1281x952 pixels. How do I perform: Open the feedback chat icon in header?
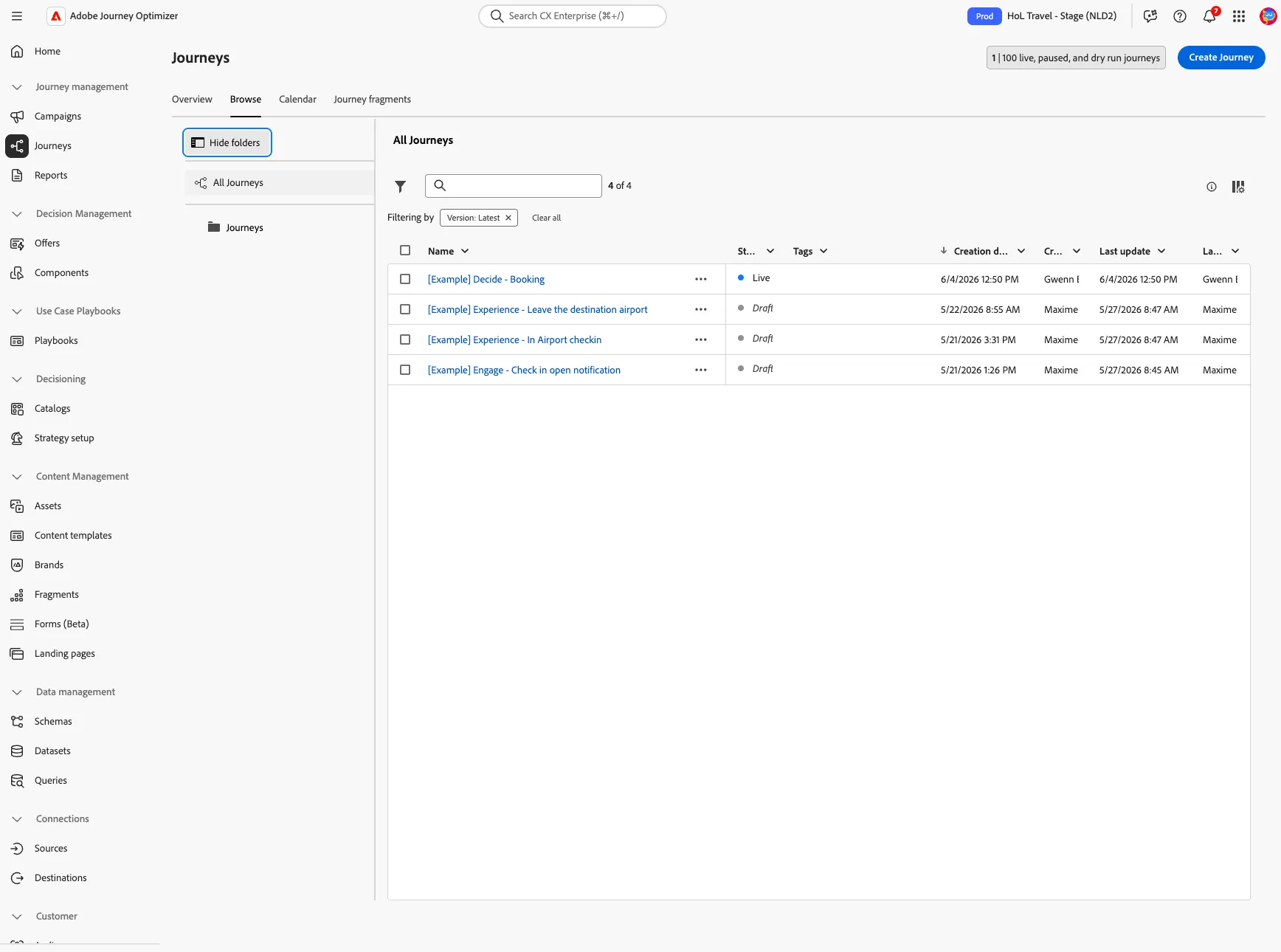(1150, 16)
